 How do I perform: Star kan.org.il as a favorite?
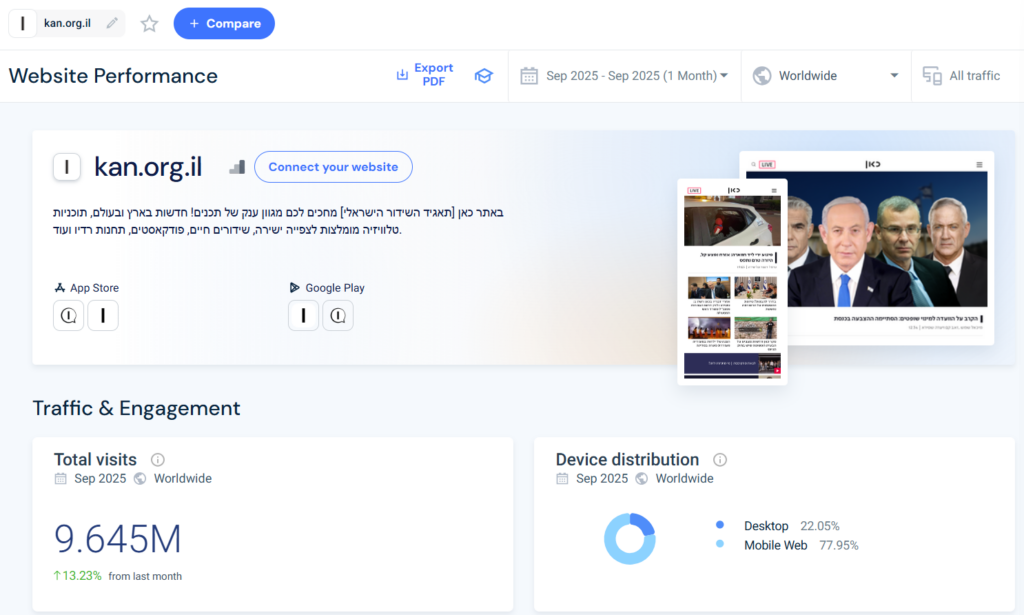coord(150,24)
